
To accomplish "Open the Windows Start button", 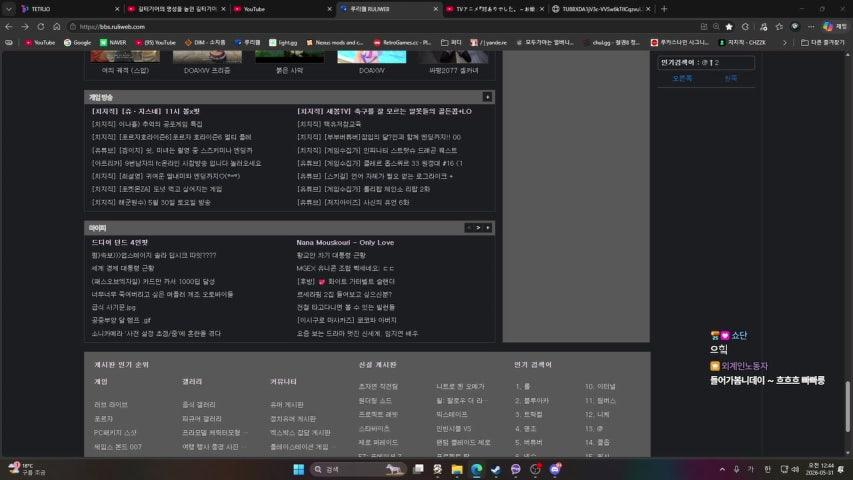I will (x=299, y=469).
